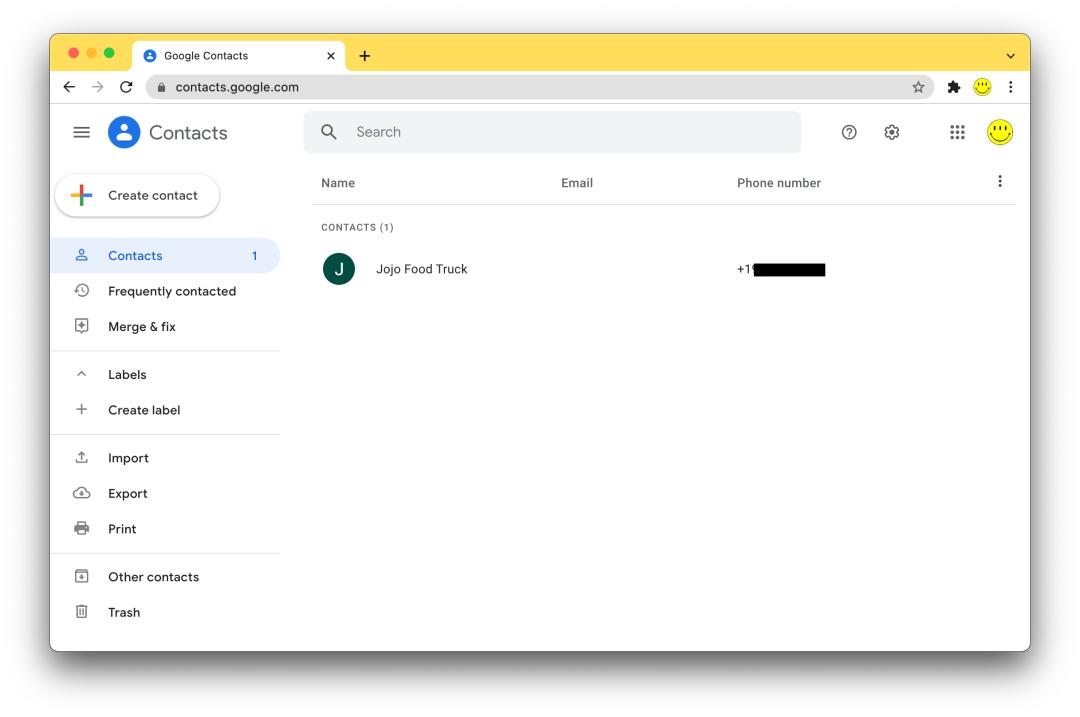Click the plus icon next to Create label
Viewport: 1080px width, 717px height.
pyautogui.click(x=81, y=409)
